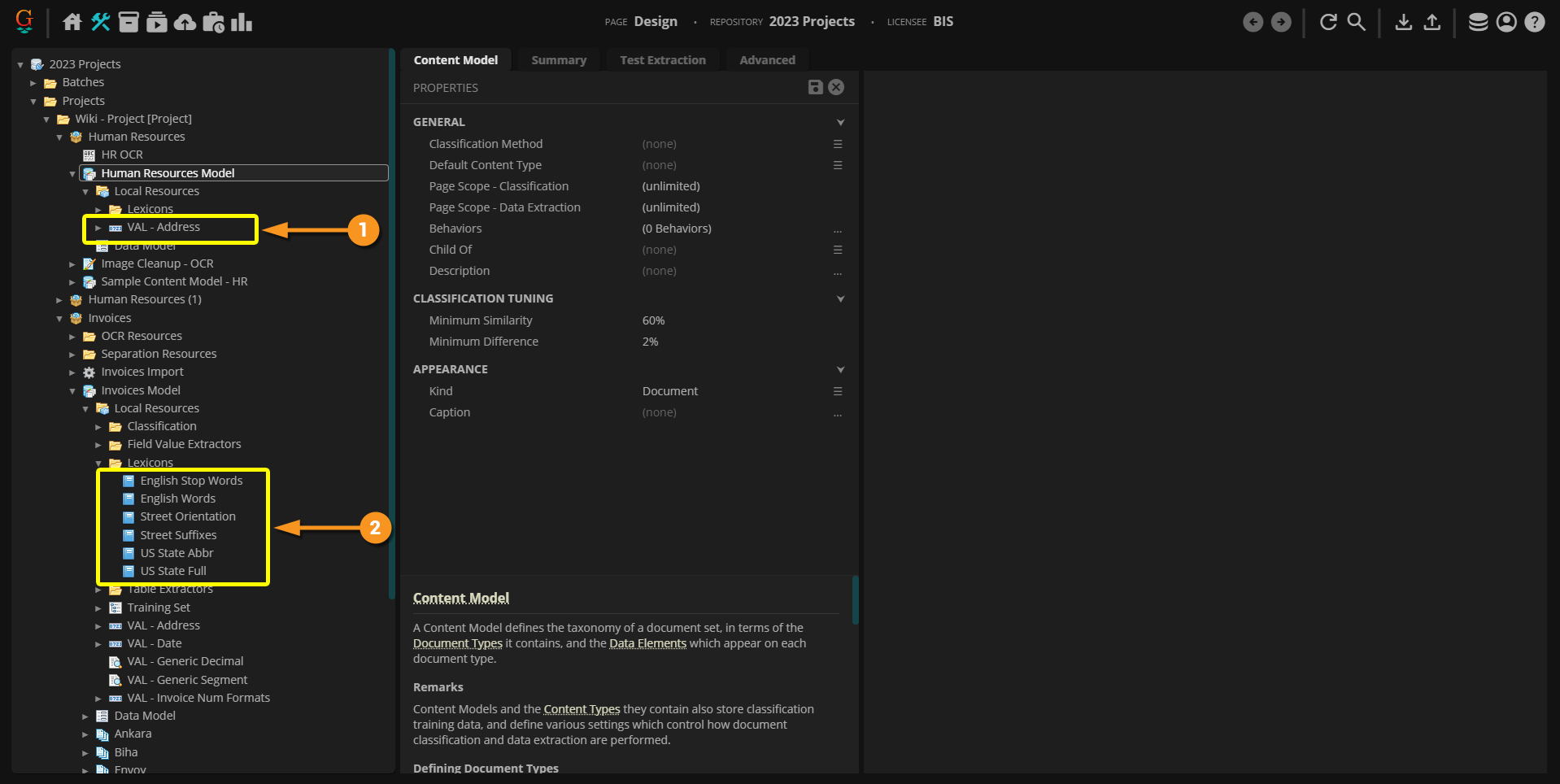This screenshot has width=1560, height=784.
Task: Follow the Document Types help link
Action: (457, 643)
